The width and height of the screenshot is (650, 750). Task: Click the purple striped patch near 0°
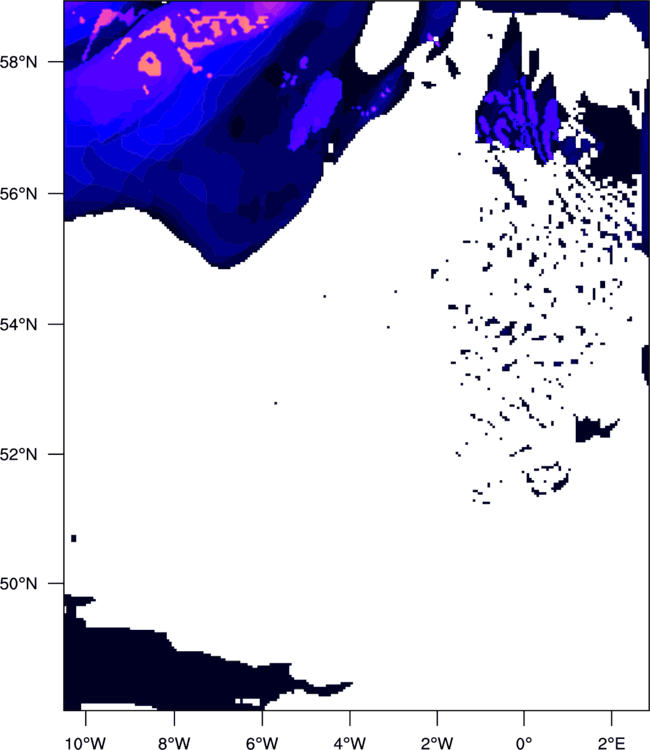click(x=519, y=120)
